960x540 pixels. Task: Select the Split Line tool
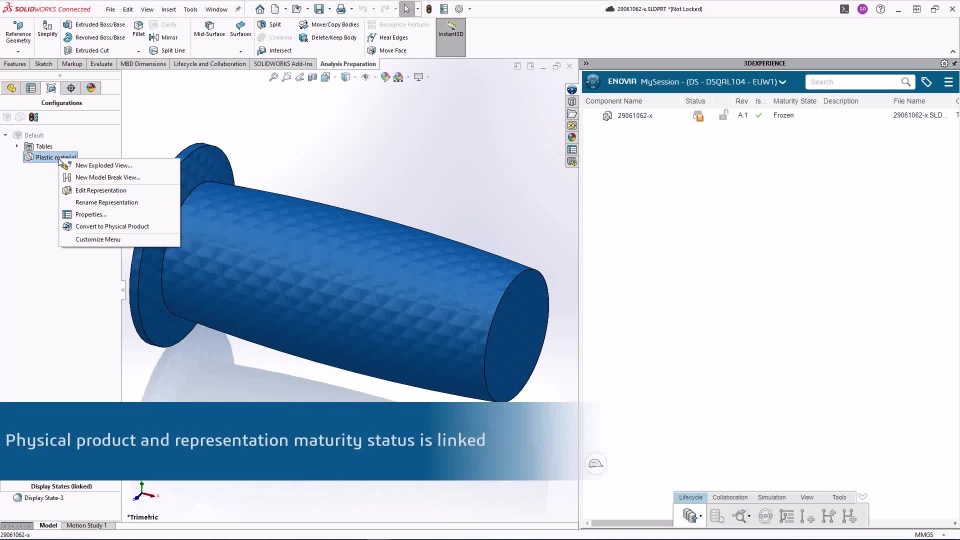tap(167, 51)
